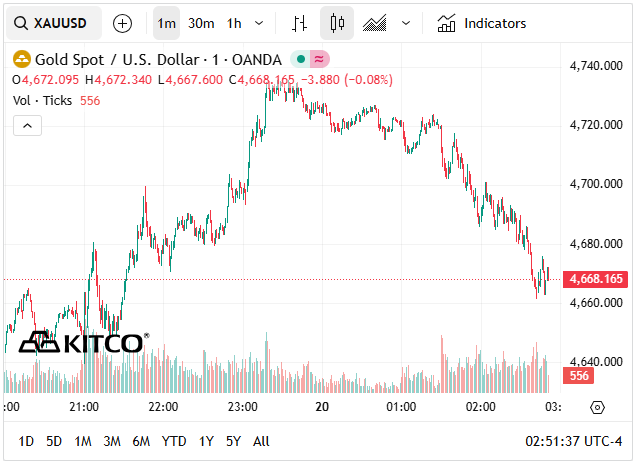Expand the time interval dropdown arrow

coord(260,23)
